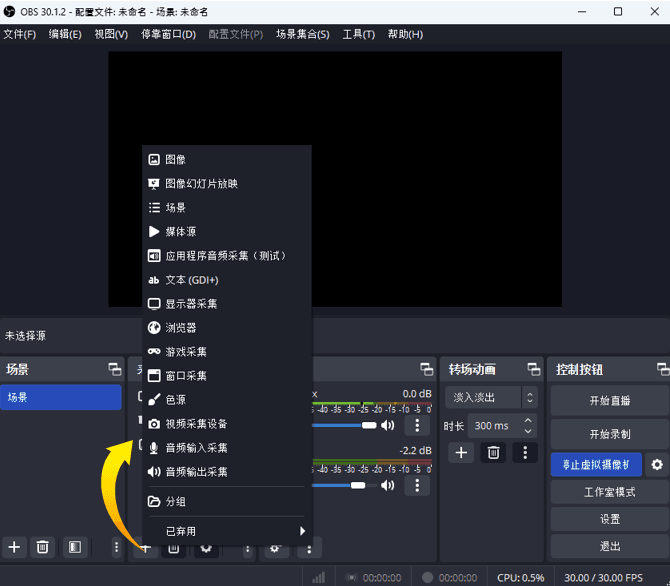Mute the top audio channel speaker

pos(388,426)
